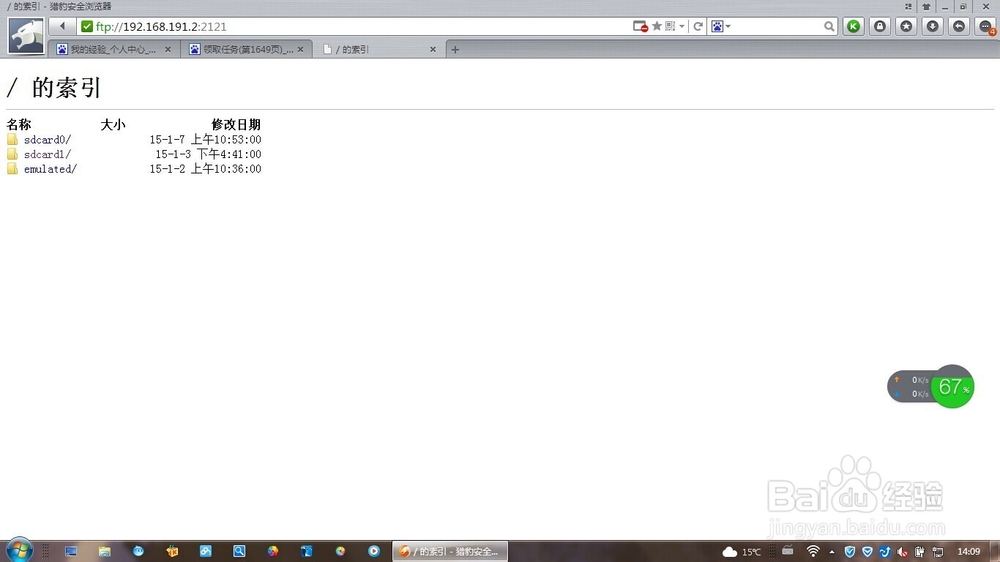Click the undo curved-arrow toolbar button
1000x562 pixels.
click(x=959, y=26)
